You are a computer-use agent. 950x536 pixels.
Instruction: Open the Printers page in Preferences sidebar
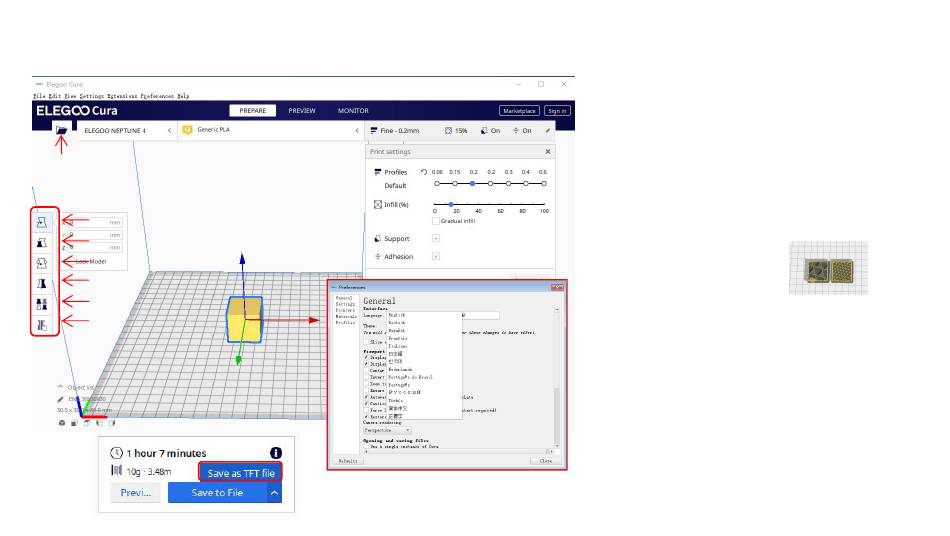[345, 310]
